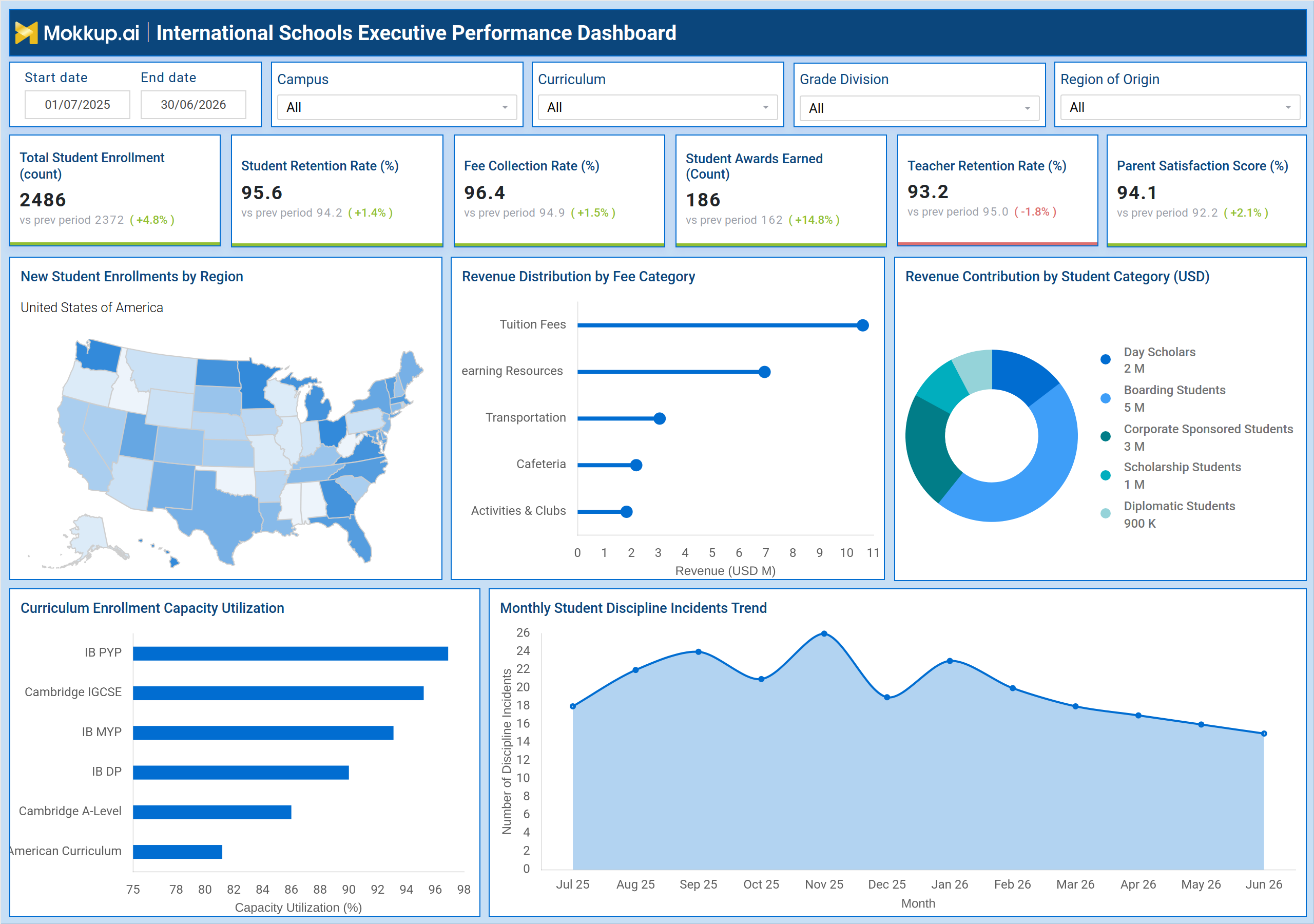1314x924 pixels.
Task: Click the Curriculum Enrollment Capacity Utilization title
Action: coord(152,608)
